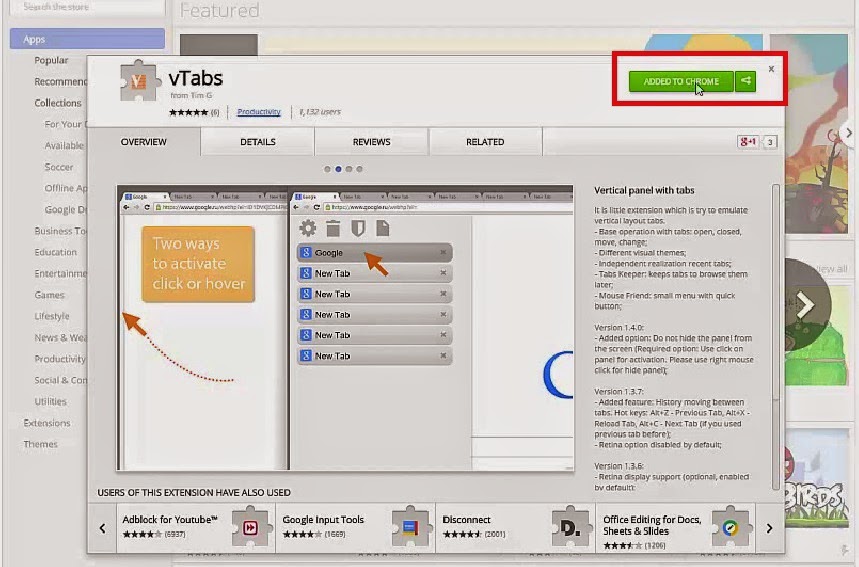The width and height of the screenshot is (859, 567).
Task: Click the vTabs puzzle-piece extension icon
Action: (x=138, y=81)
